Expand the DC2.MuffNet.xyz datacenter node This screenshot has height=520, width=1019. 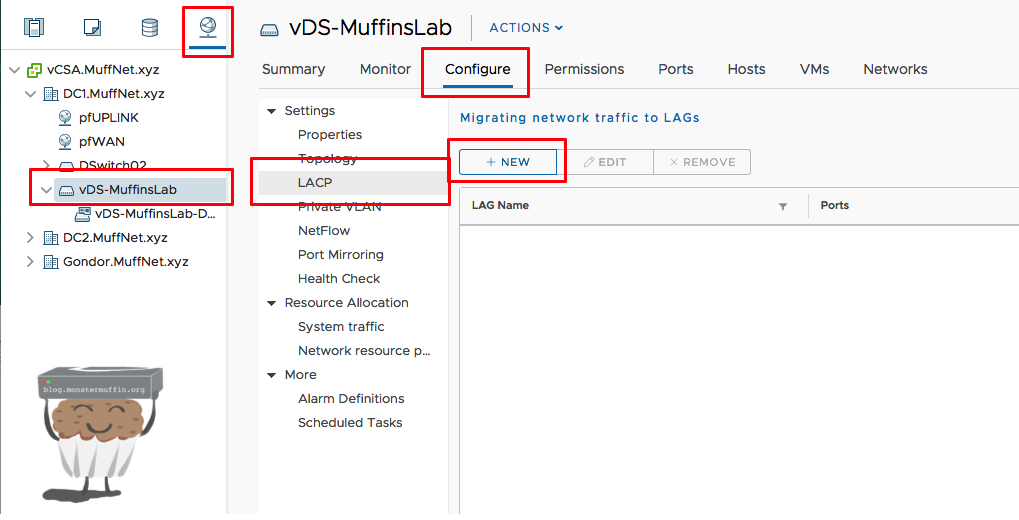pos(30,238)
